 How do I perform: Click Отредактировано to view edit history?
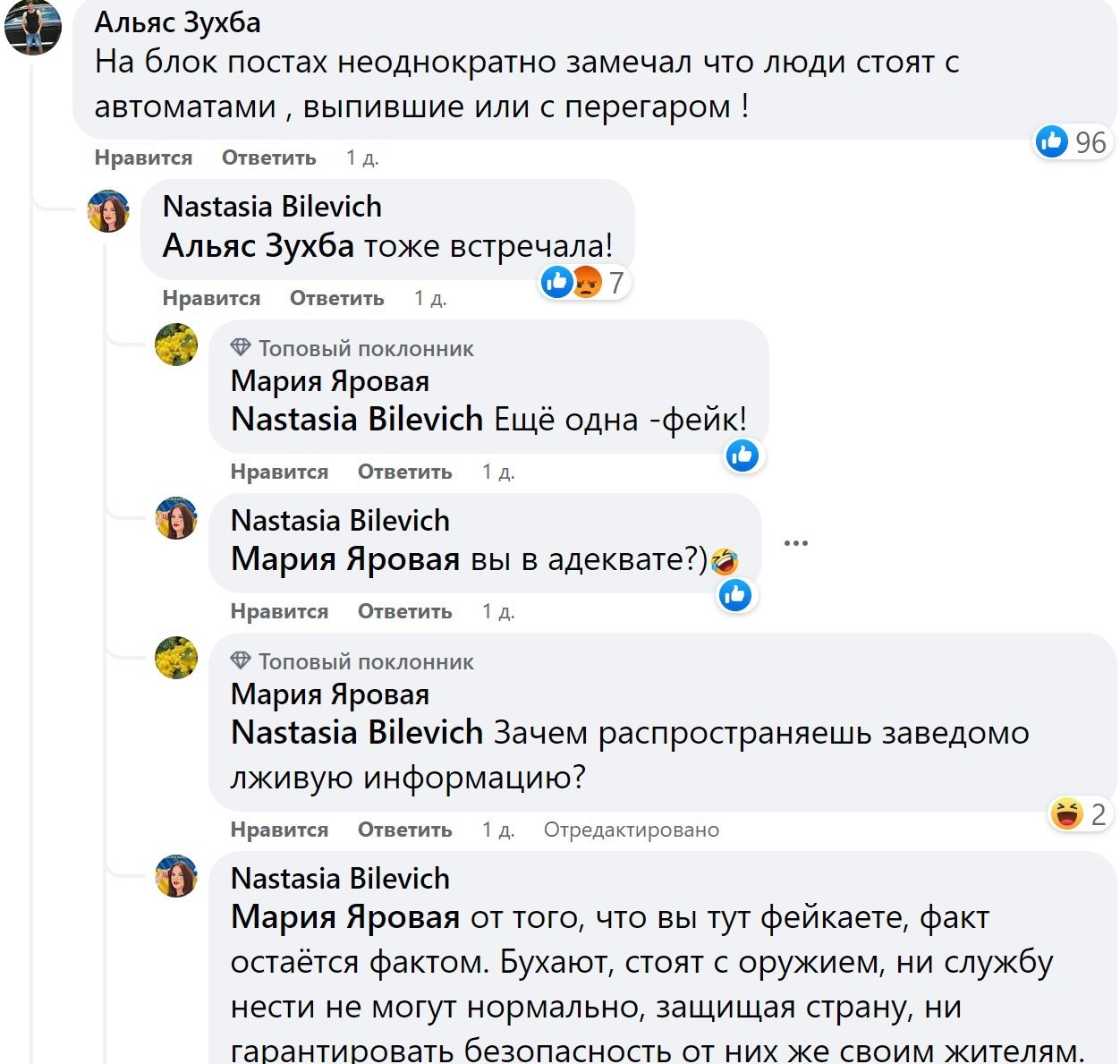point(632,830)
